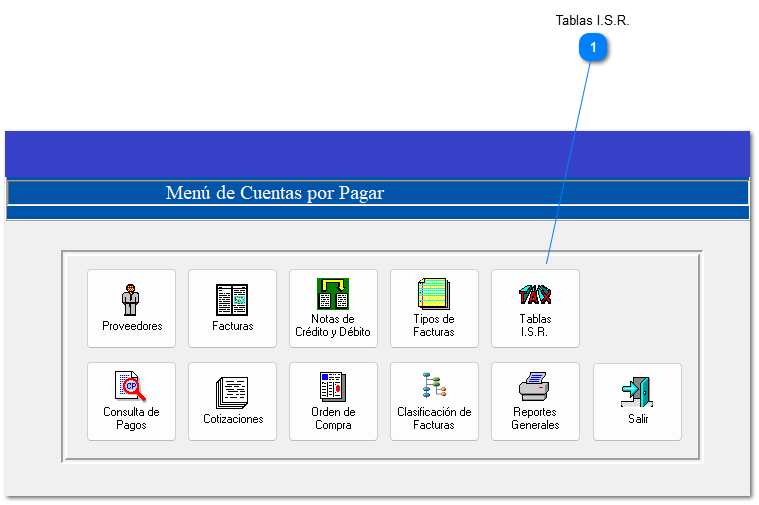Click the Menú de Cuentas por Pagar heading
Viewport: 759px width, 505px height.
pyautogui.click(x=275, y=193)
